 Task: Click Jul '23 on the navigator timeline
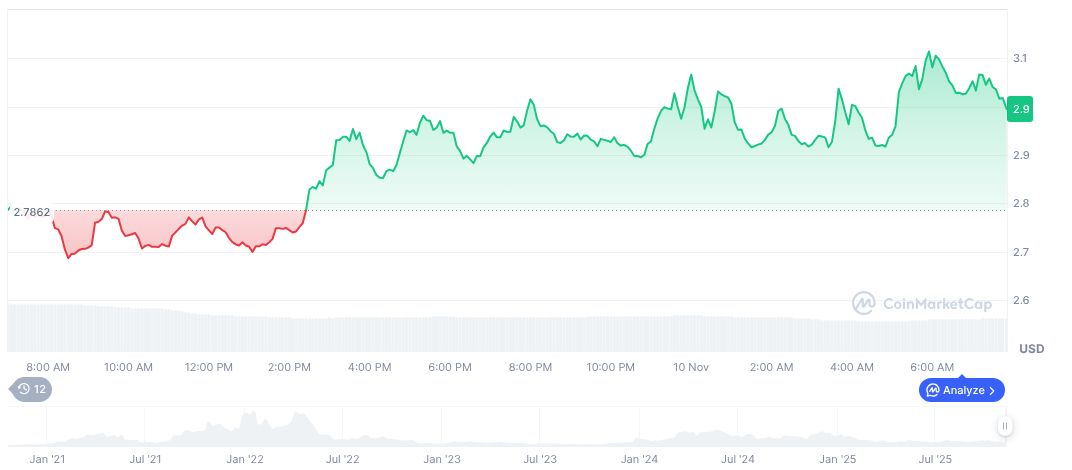(540, 460)
